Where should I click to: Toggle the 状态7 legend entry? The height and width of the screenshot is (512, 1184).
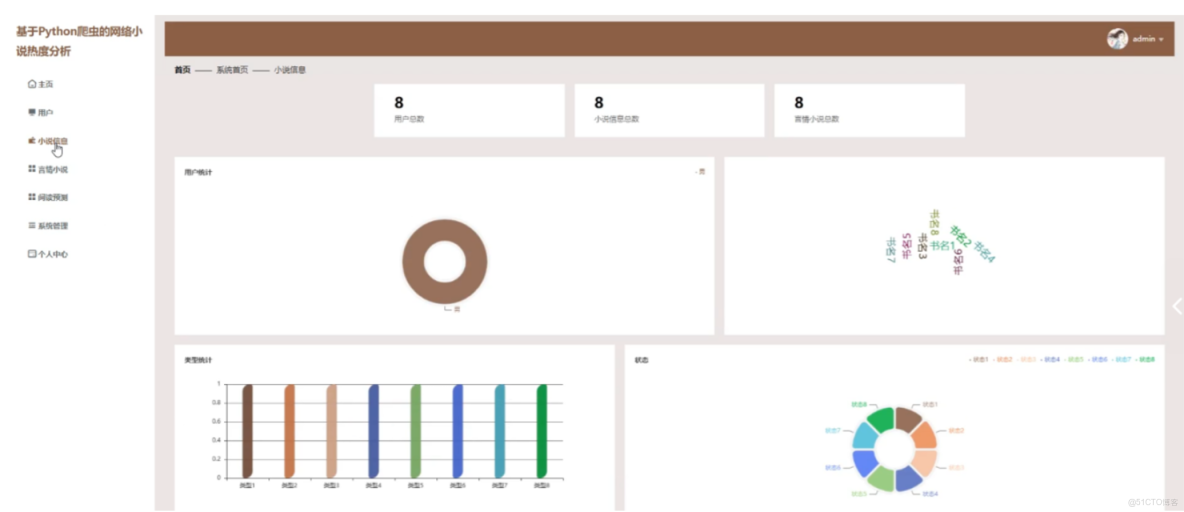[1121, 359]
